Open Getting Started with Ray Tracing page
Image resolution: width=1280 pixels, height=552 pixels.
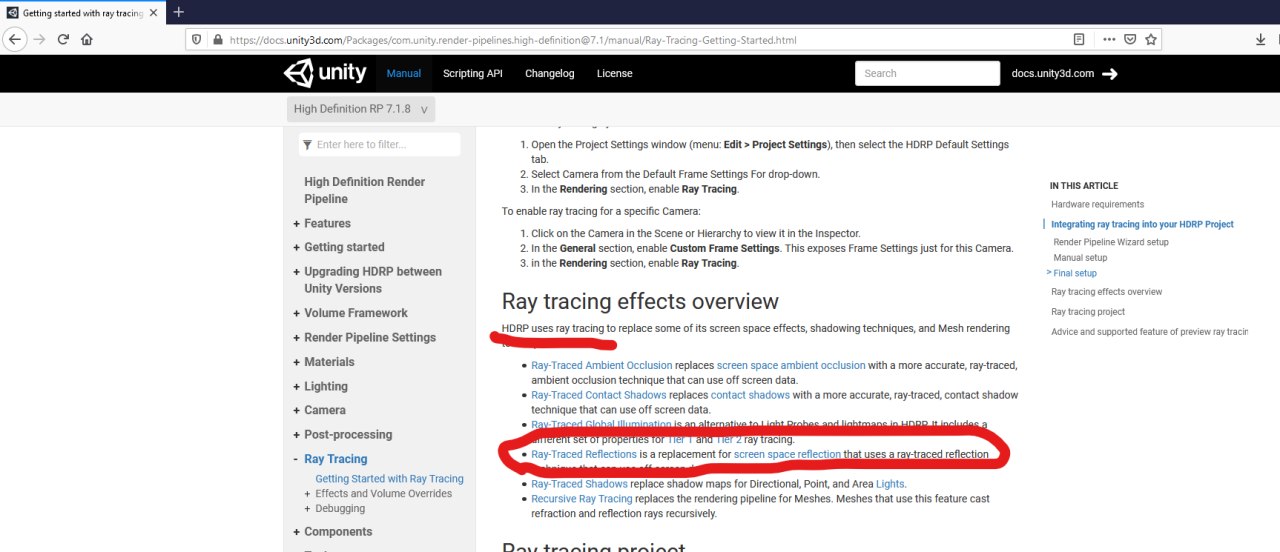tap(389, 479)
